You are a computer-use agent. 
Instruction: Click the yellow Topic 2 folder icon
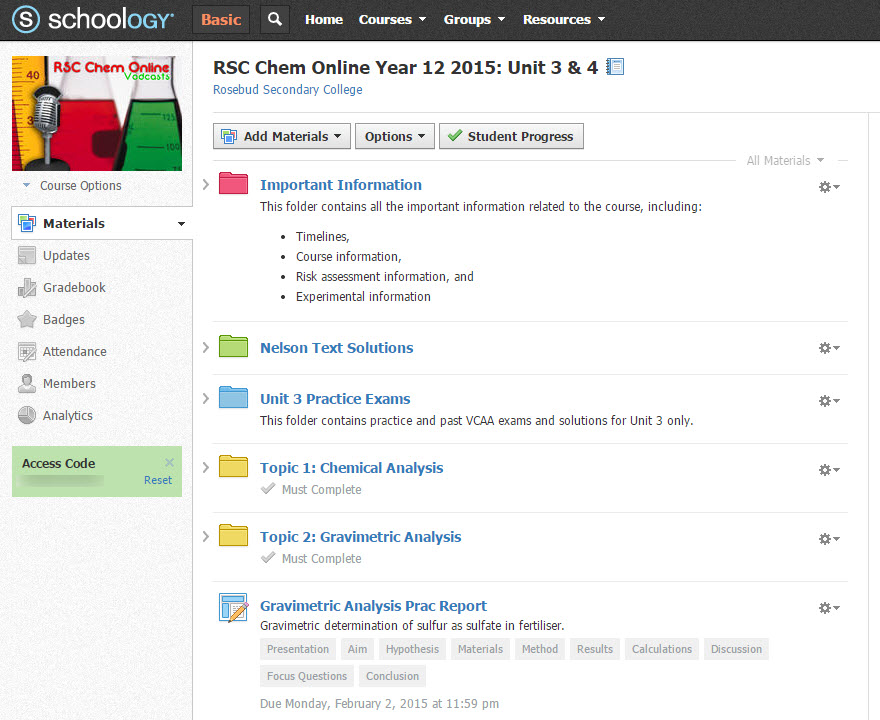pyautogui.click(x=233, y=535)
